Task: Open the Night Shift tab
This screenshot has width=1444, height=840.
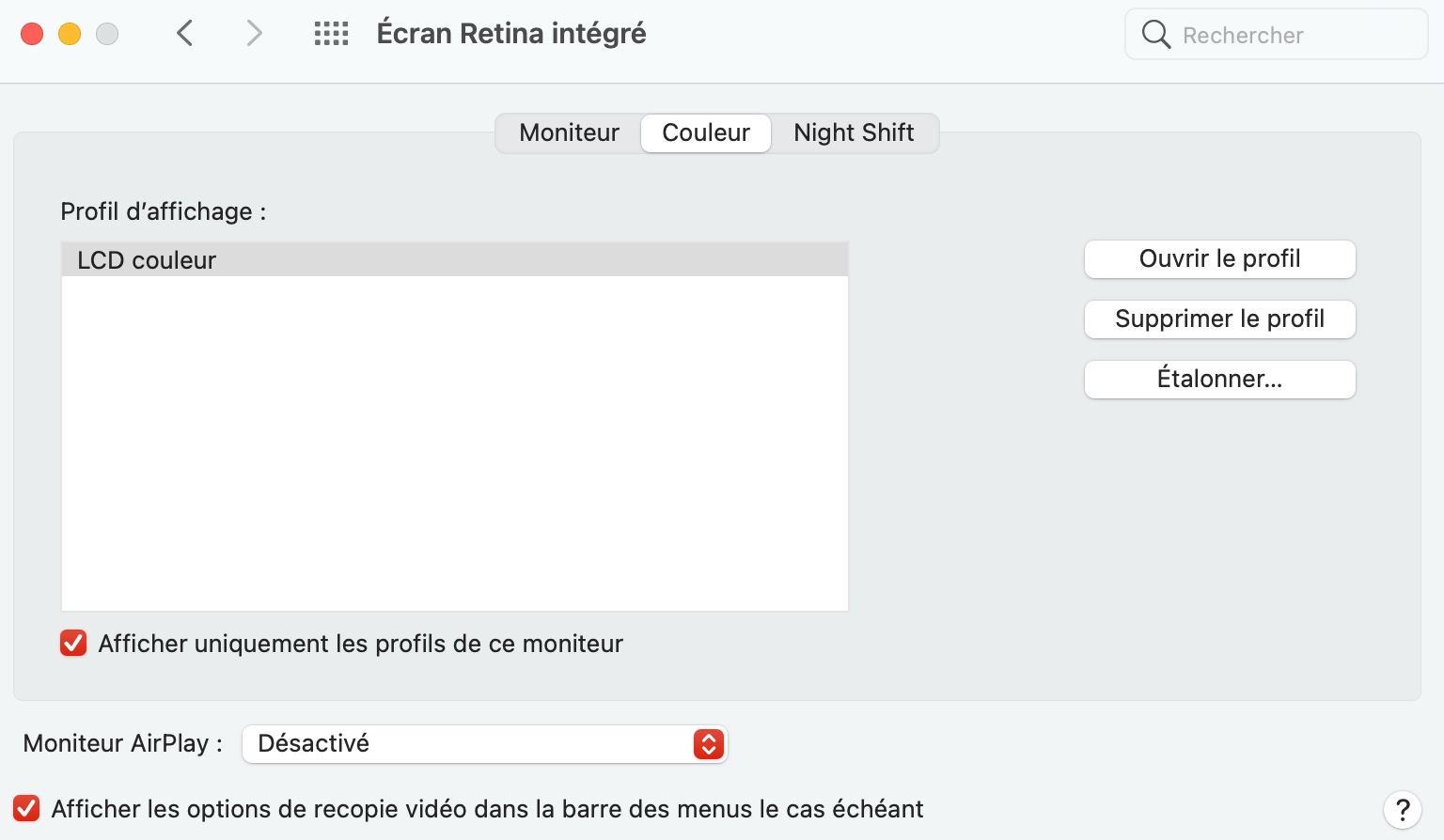Action: pos(854,132)
